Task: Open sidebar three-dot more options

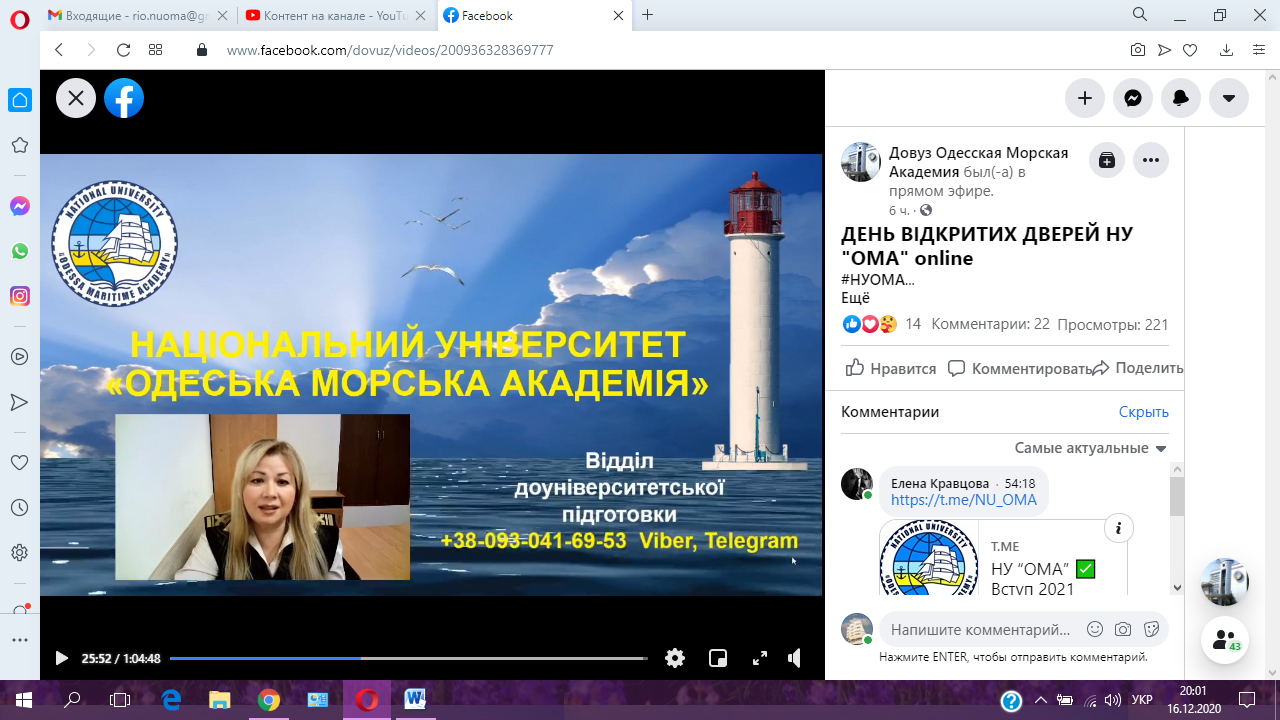Action: pos(19,640)
